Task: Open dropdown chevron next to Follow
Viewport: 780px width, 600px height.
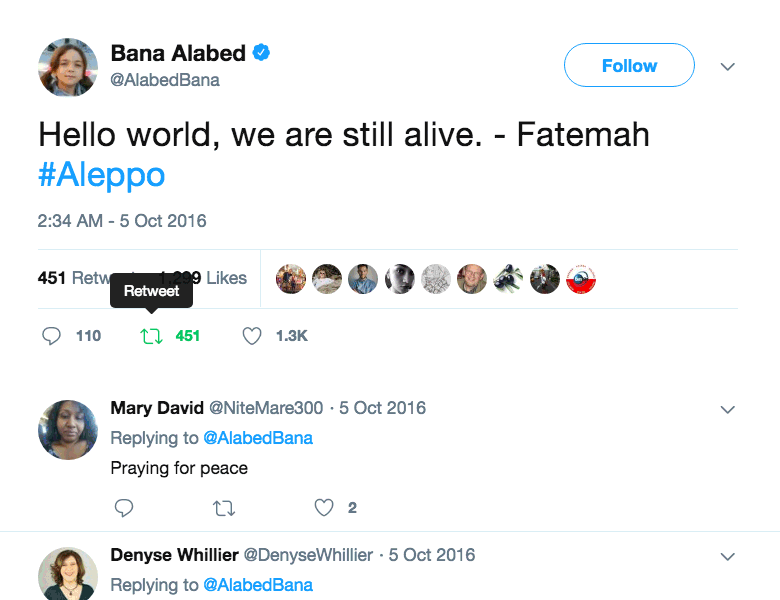Action: pos(728,67)
